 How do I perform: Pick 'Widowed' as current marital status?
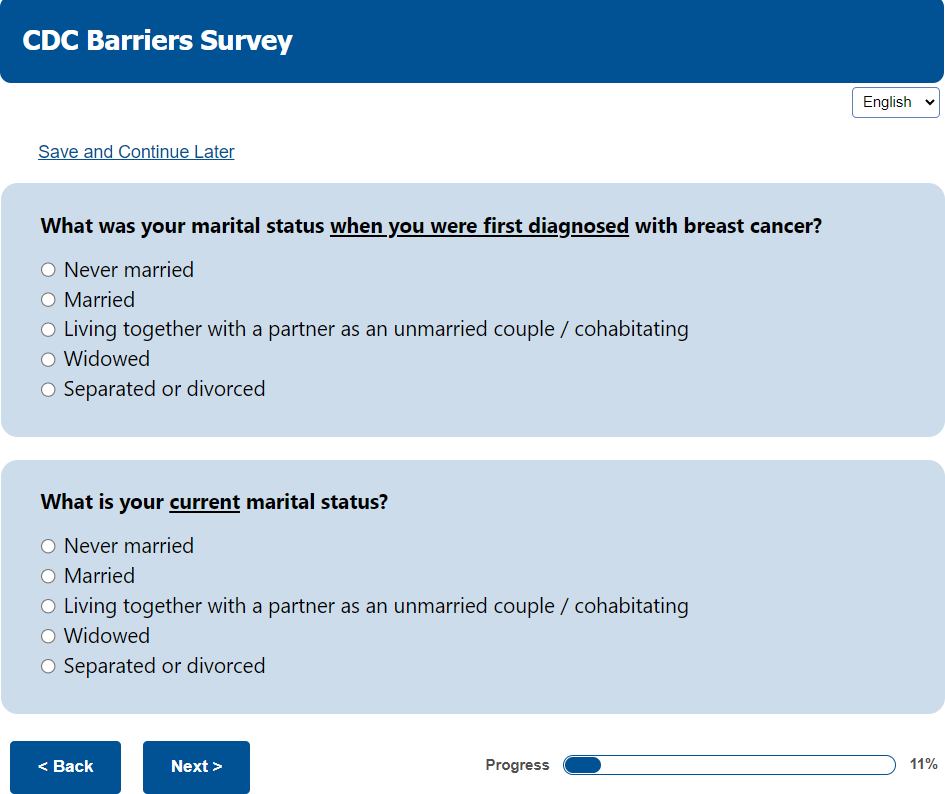[x=48, y=636]
